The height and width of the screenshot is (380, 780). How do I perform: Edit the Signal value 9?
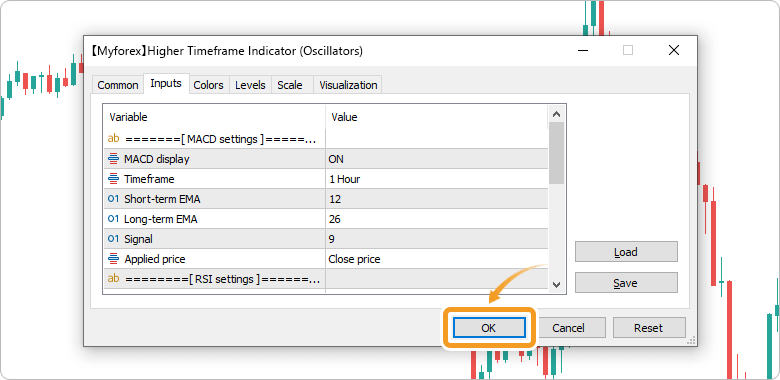click(x=437, y=239)
